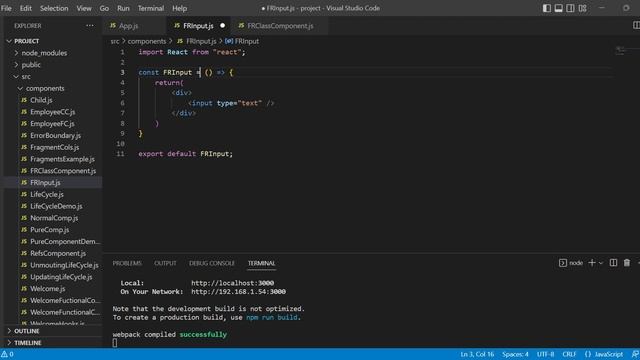
Task: Switch to FRClassComponent.js editor tab
Action: [x=280, y=26]
